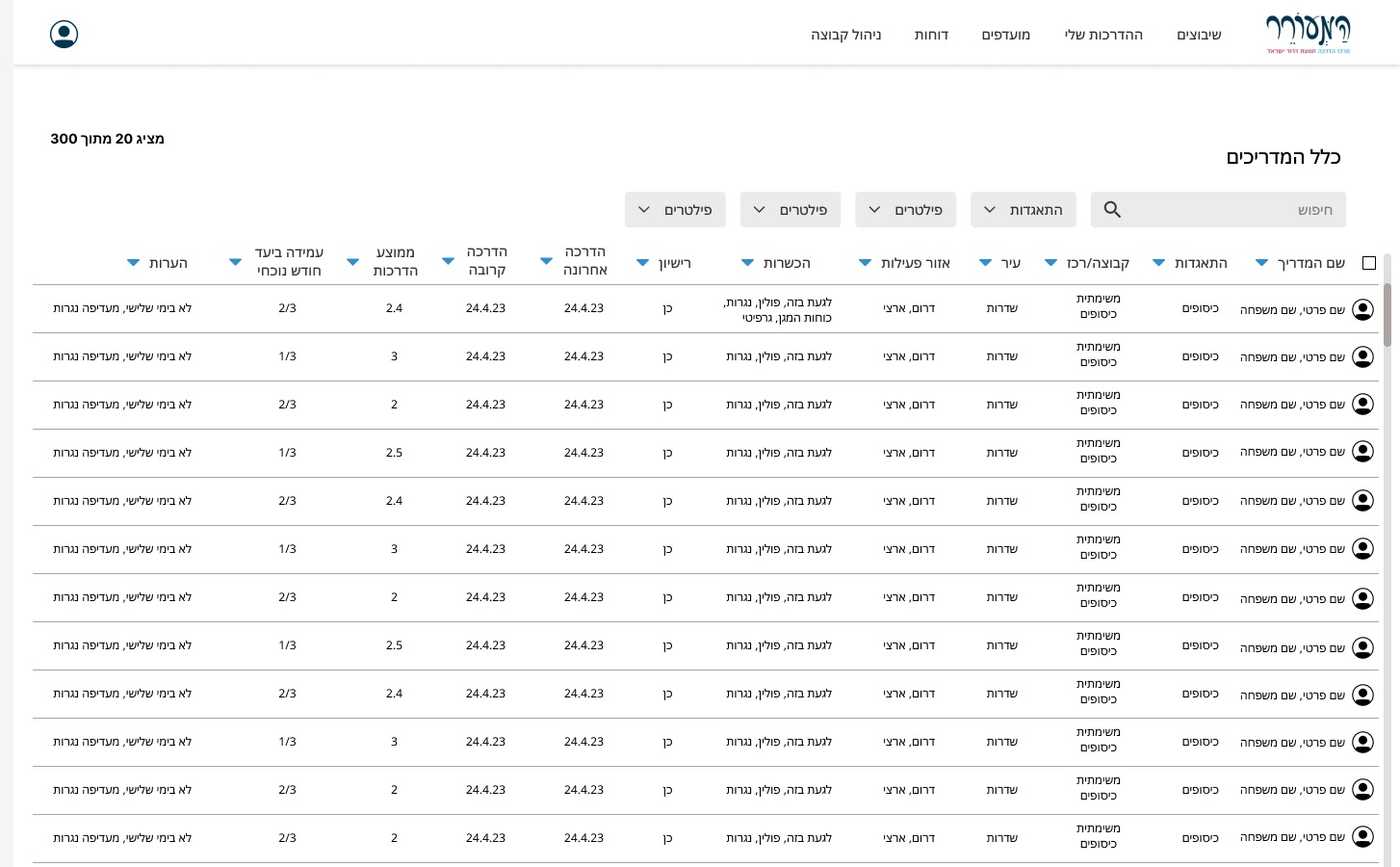Click the sort arrow beside אזור פעילות
1400x867 pixels.
(865, 263)
